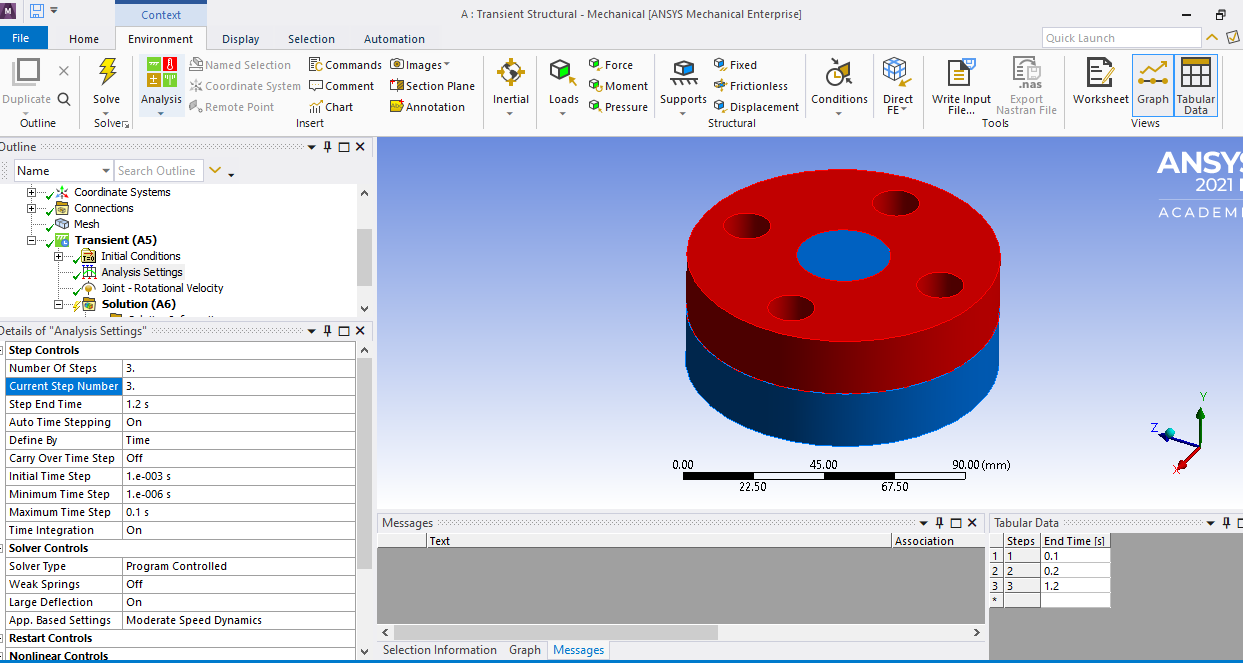Click the Solve lightning bolt icon
This screenshot has height=663, width=1243.
pos(106,73)
